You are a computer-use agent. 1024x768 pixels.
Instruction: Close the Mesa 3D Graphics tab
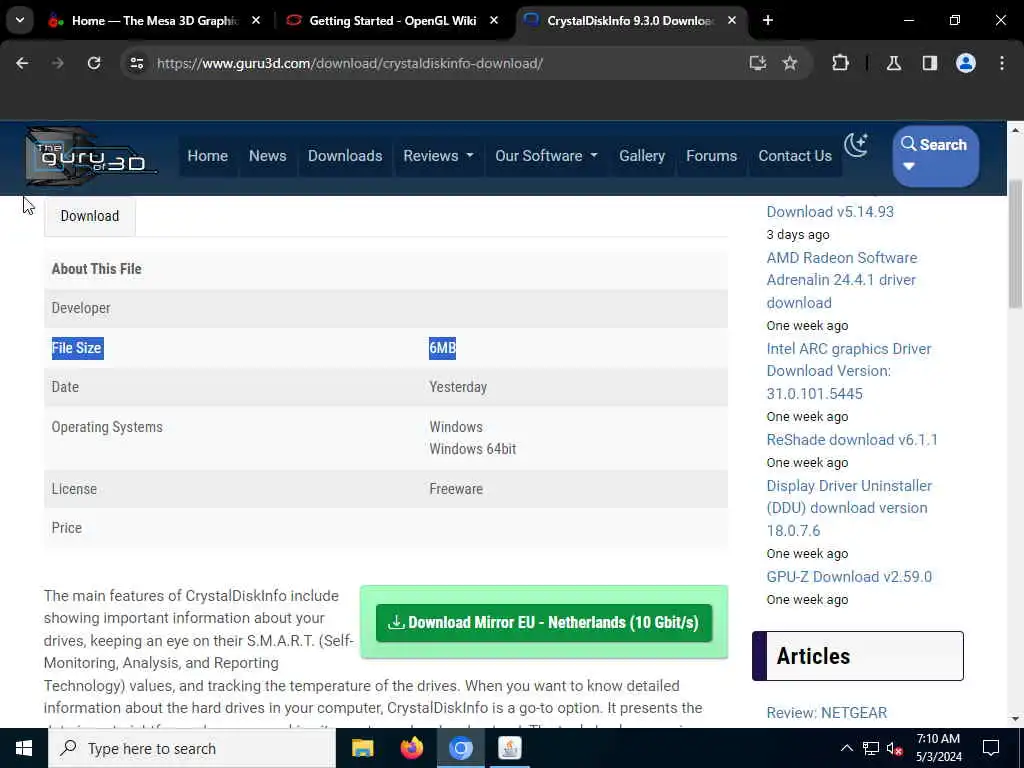click(x=256, y=20)
